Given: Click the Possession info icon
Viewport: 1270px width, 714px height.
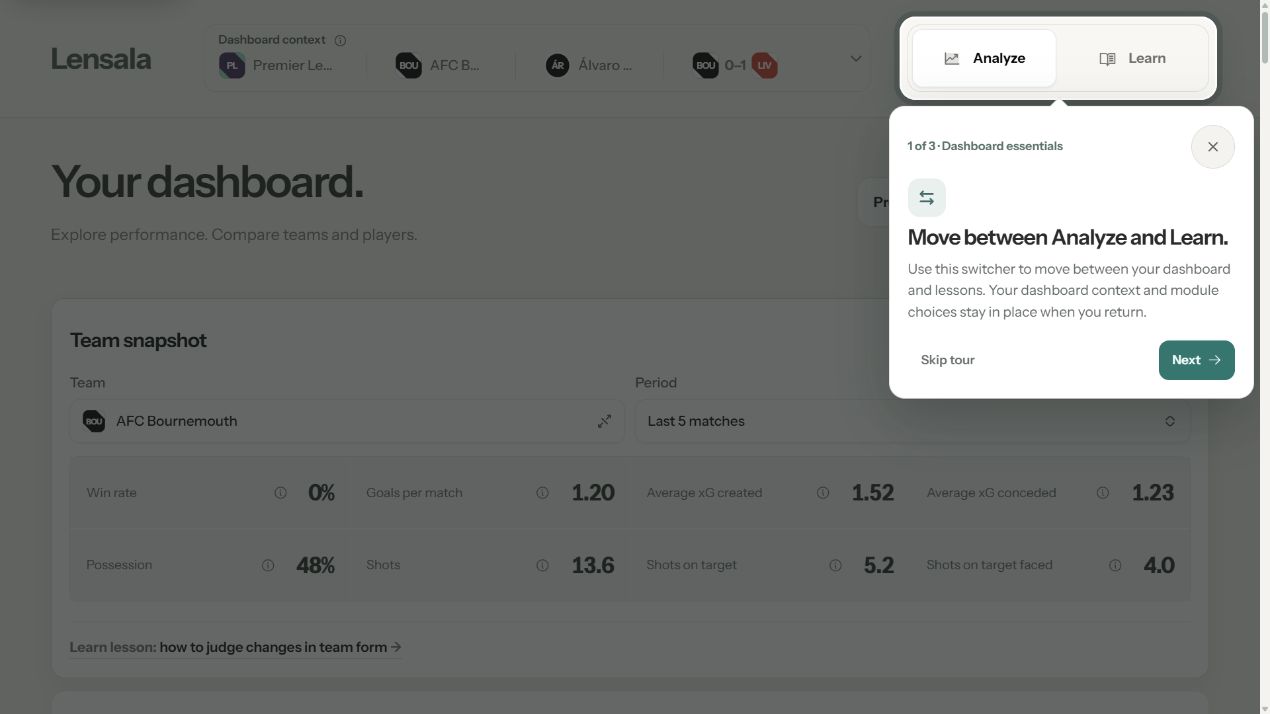Looking at the screenshot, I should pos(268,565).
